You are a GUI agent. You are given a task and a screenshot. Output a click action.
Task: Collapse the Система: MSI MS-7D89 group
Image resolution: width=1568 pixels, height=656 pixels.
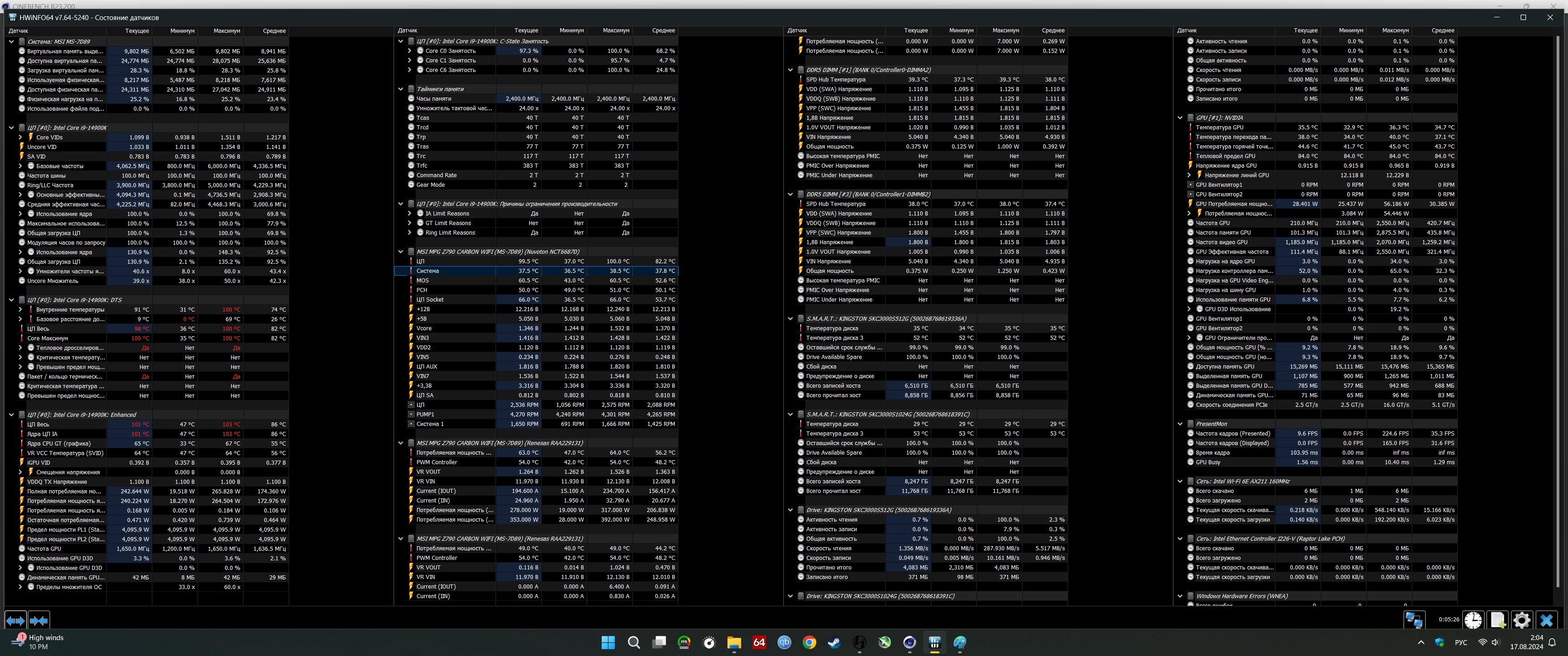tap(11, 41)
